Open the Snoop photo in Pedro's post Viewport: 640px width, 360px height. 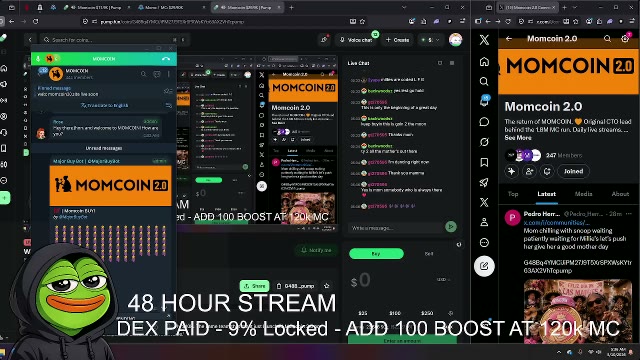(x=578, y=311)
